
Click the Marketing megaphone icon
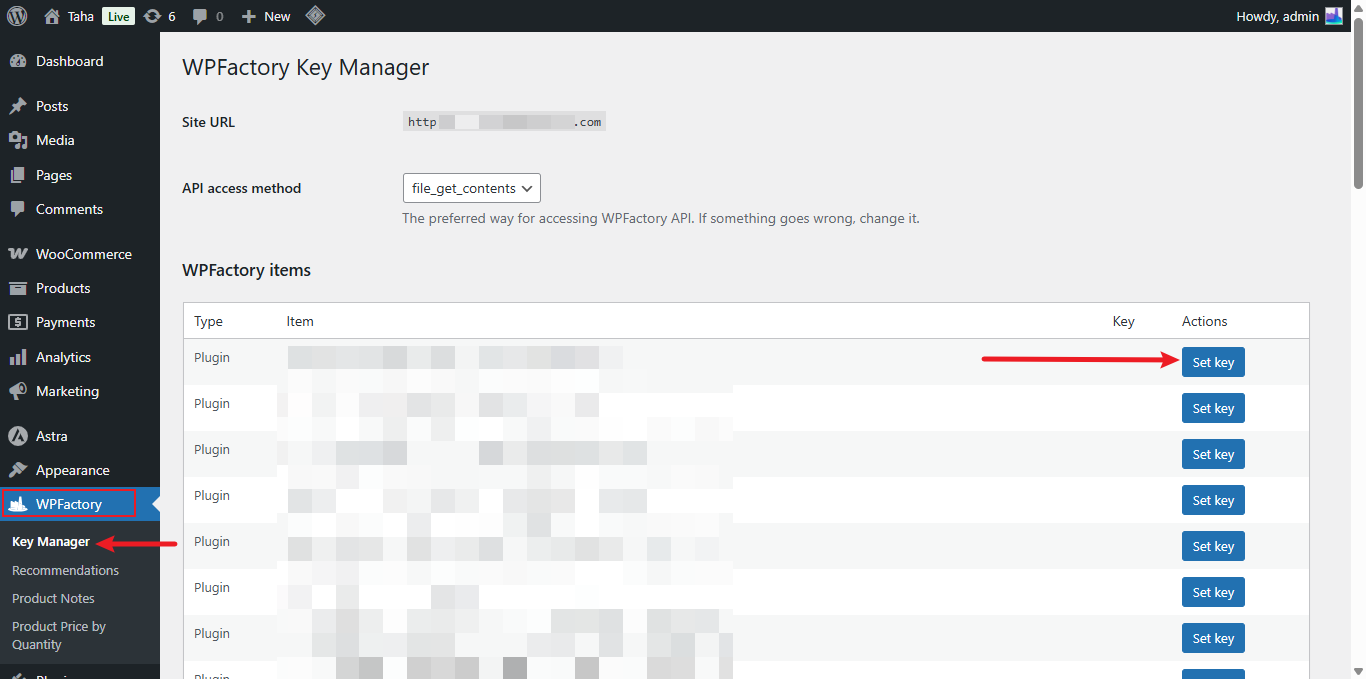click(x=18, y=391)
